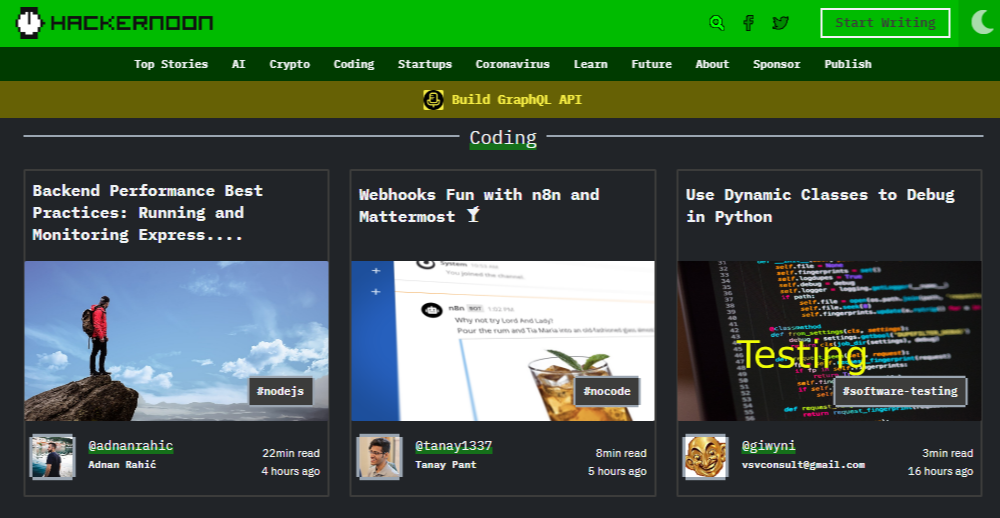Click the 3min read label

click(x=948, y=454)
